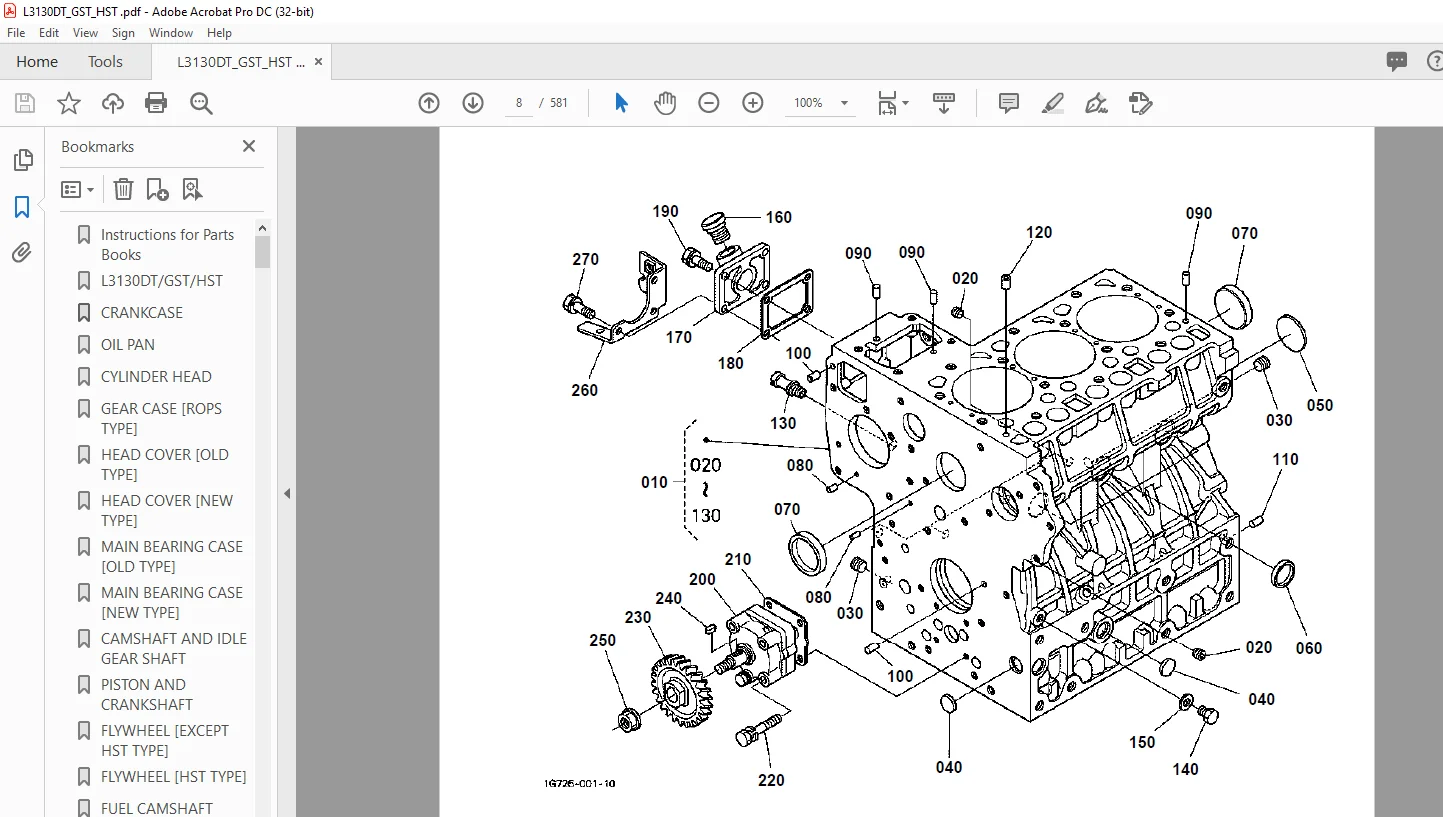Click the stamp tool icon
The height and width of the screenshot is (817, 1443).
(x=1141, y=103)
